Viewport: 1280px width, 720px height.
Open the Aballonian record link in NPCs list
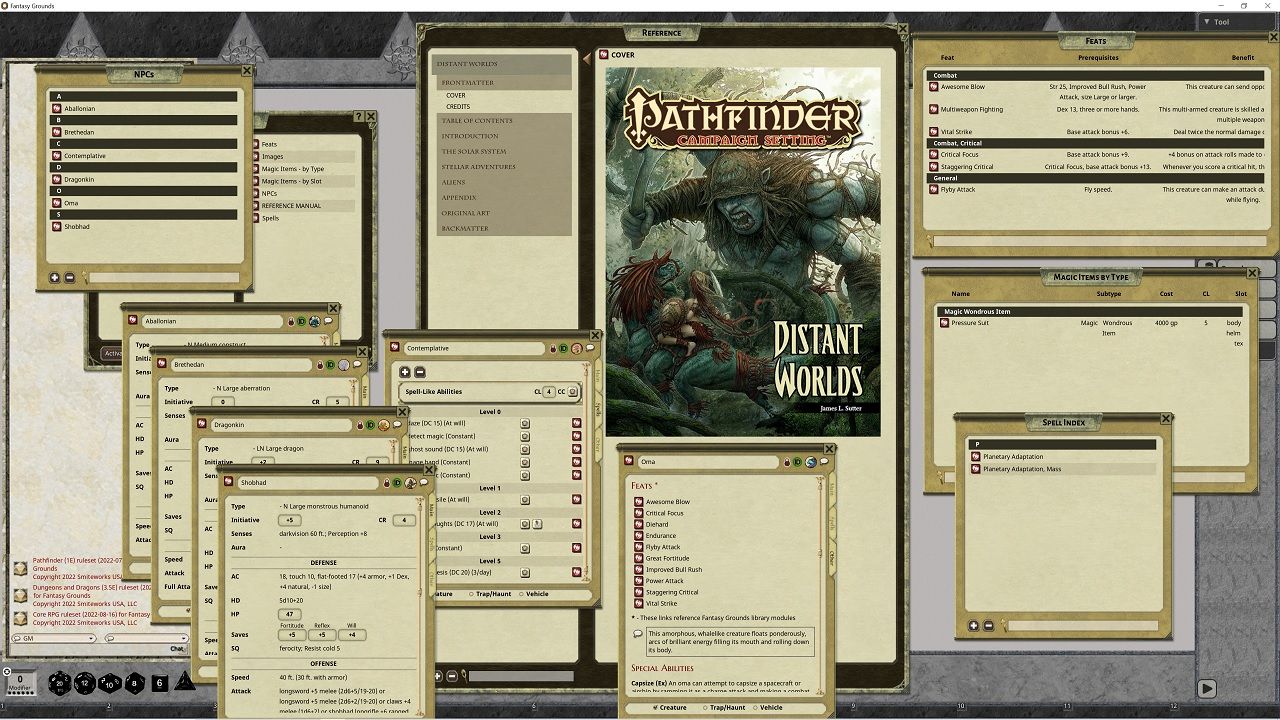pos(58,108)
